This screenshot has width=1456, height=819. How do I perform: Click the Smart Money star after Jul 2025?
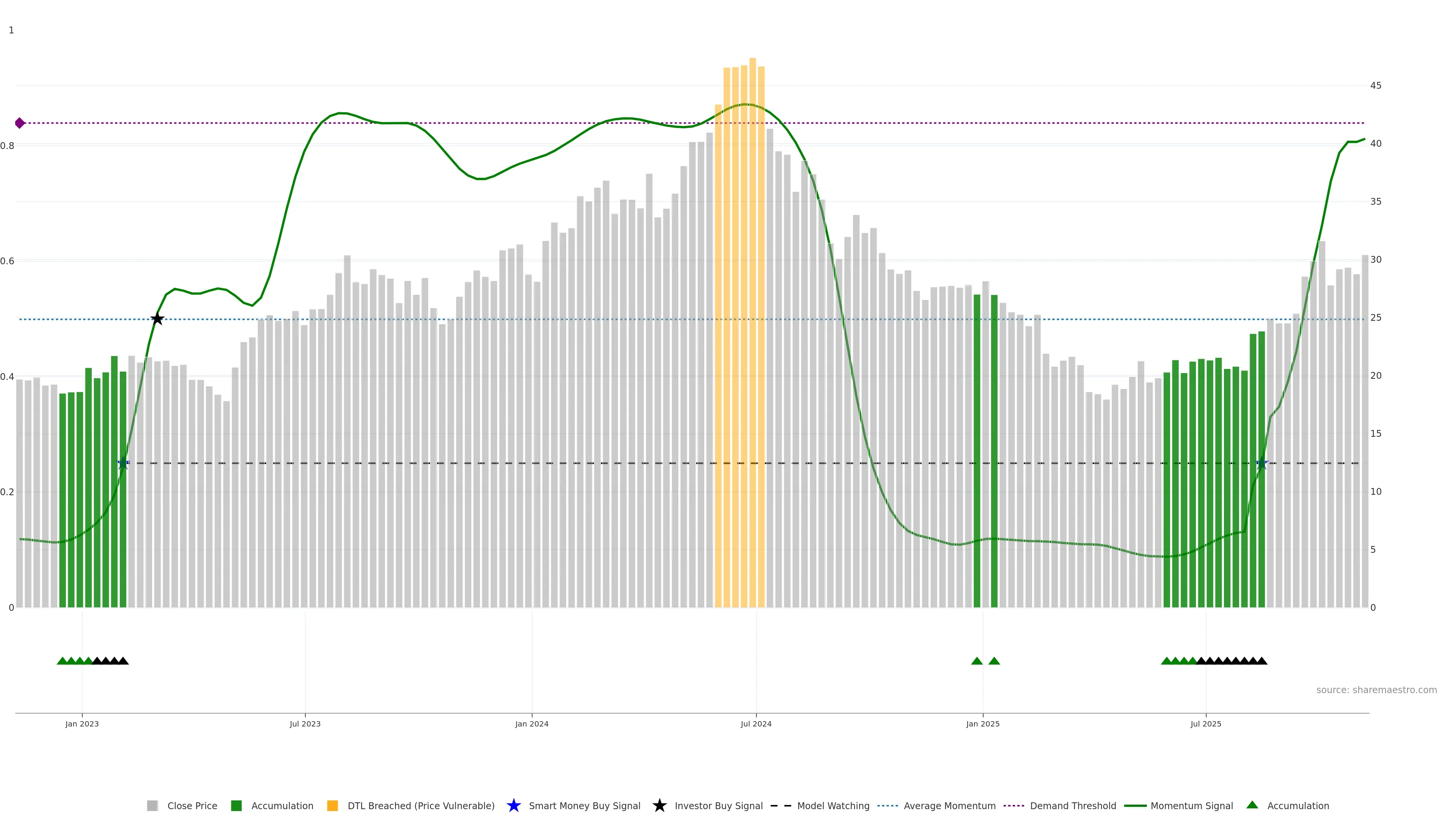click(1262, 463)
